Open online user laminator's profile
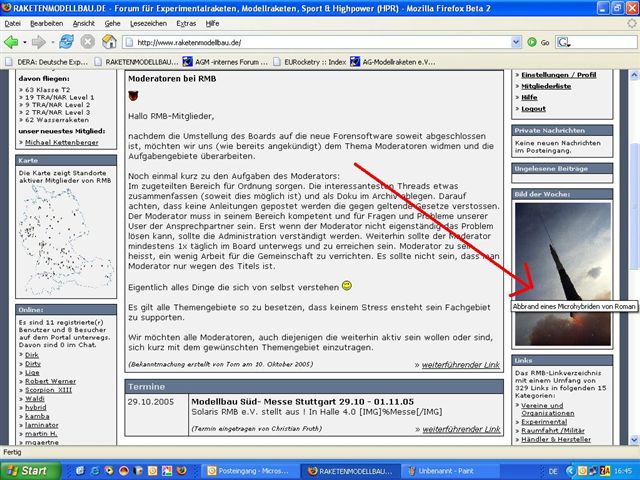 click(x=42, y=425)
